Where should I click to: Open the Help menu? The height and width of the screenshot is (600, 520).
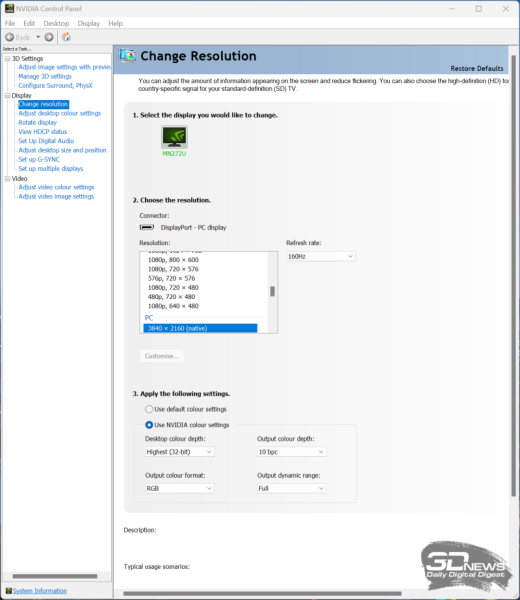(x=115, y=23)
